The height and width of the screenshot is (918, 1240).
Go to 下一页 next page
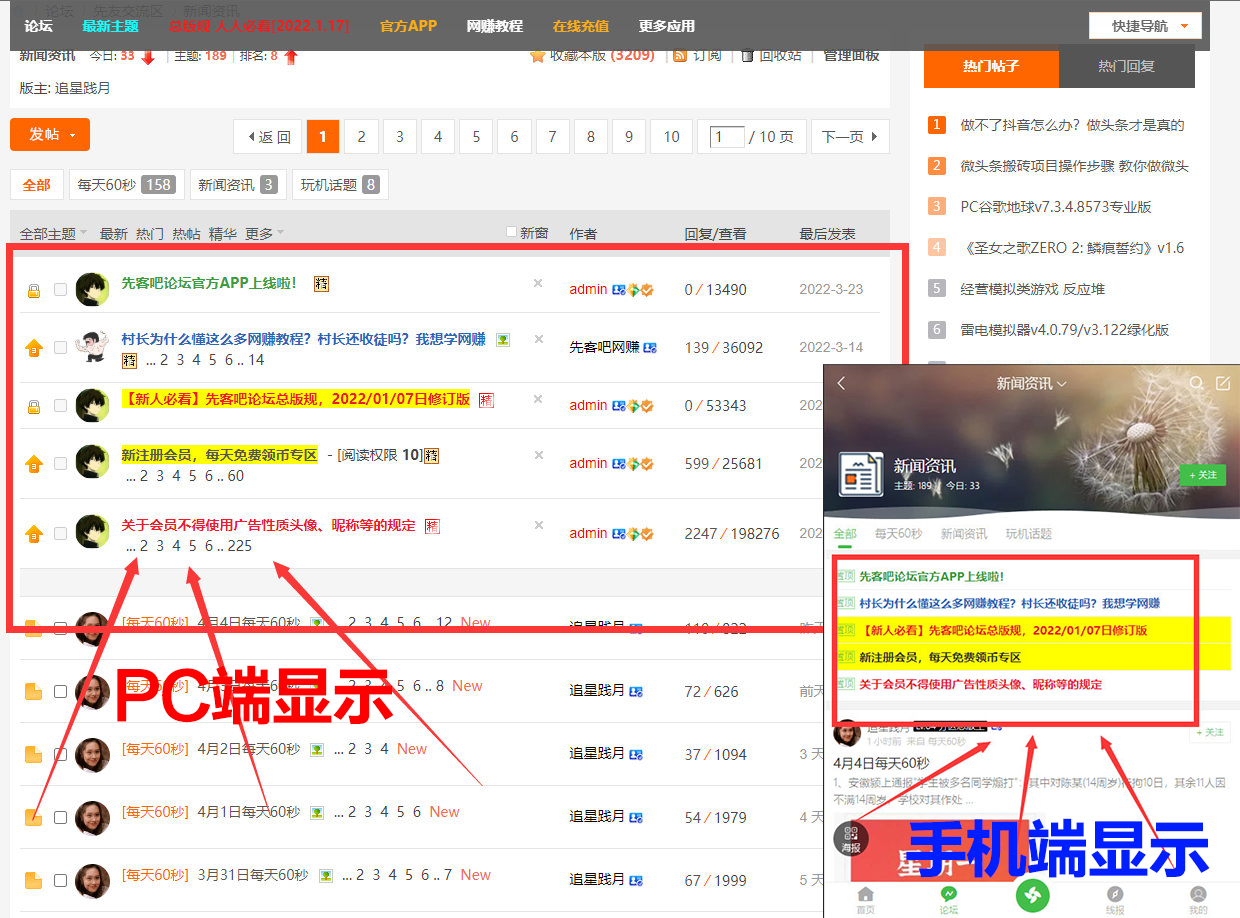tap(850, 137)
